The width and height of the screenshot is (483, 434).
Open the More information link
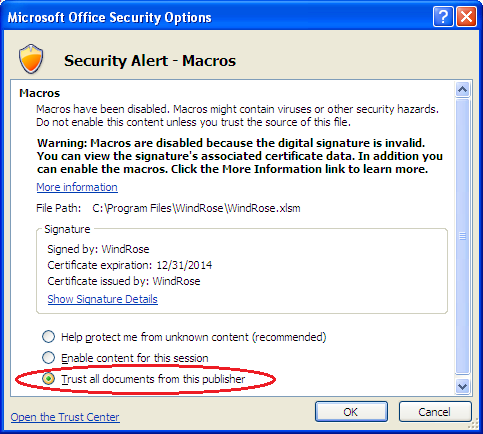coord(77,187)
